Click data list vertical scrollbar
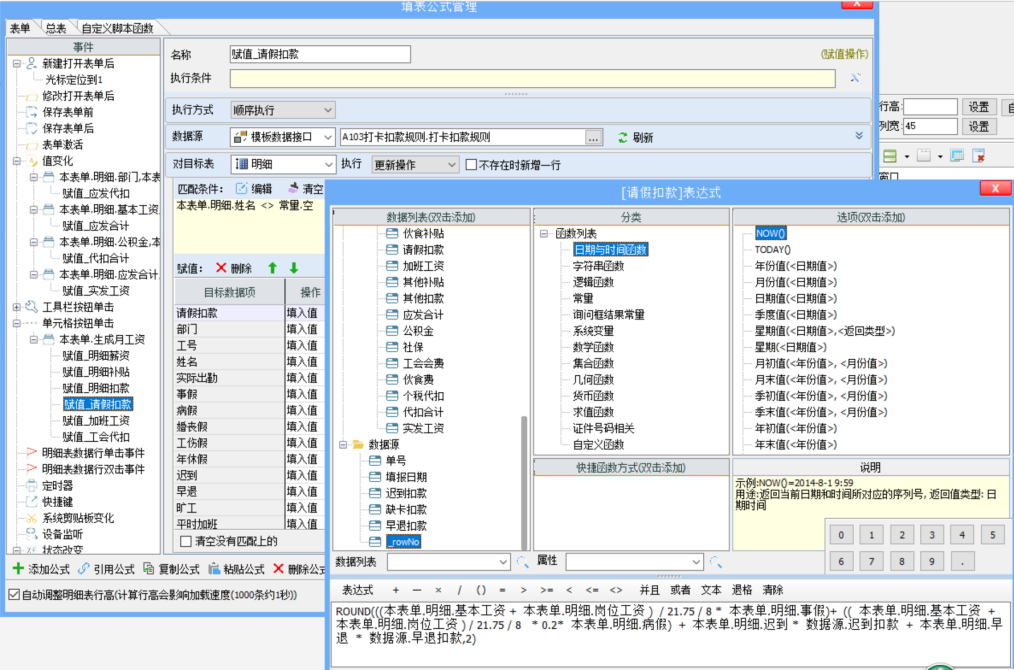This screenshot has height=670, width=1014. point(524,482)
